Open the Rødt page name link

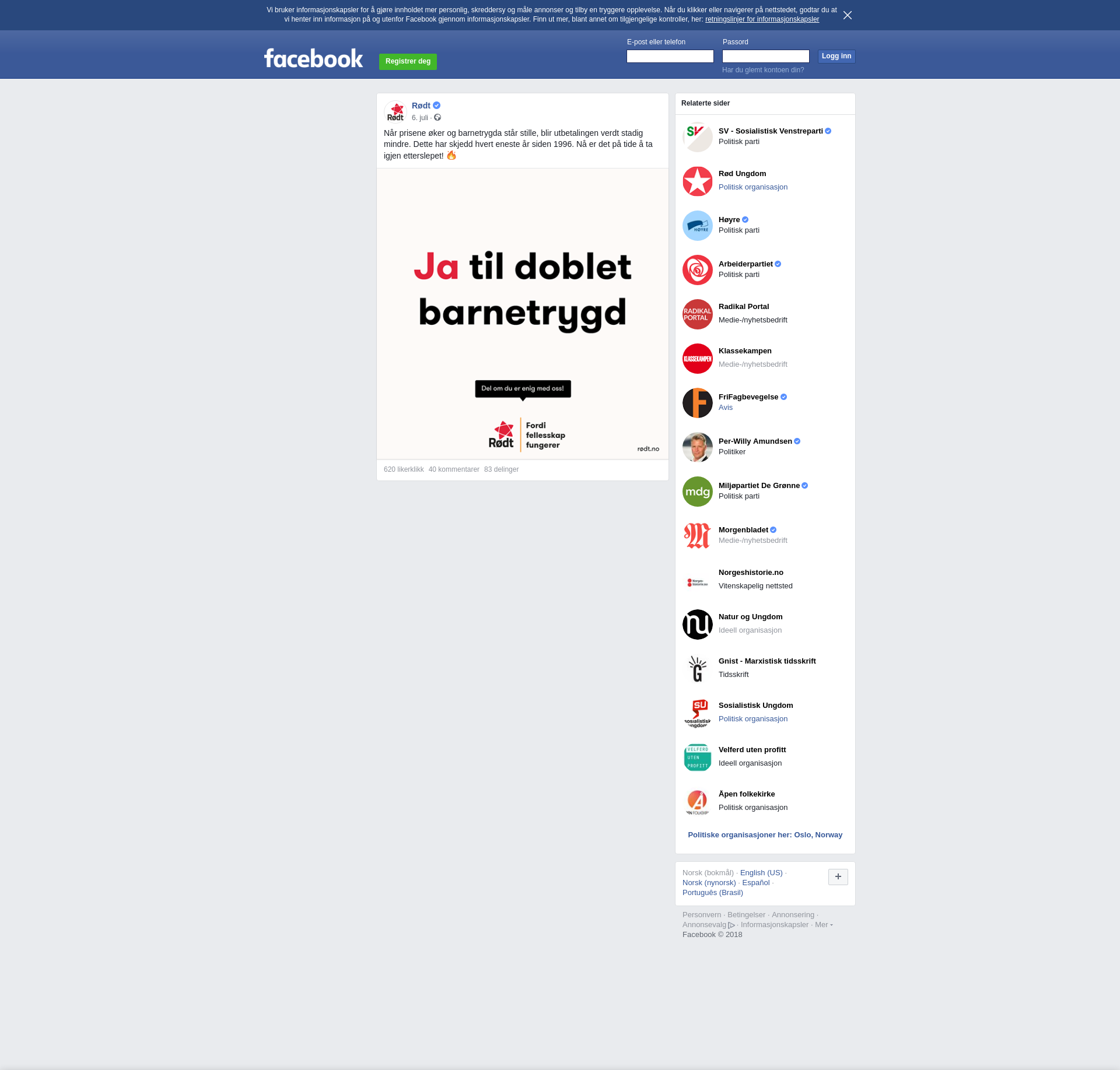(x=421, y=106)
